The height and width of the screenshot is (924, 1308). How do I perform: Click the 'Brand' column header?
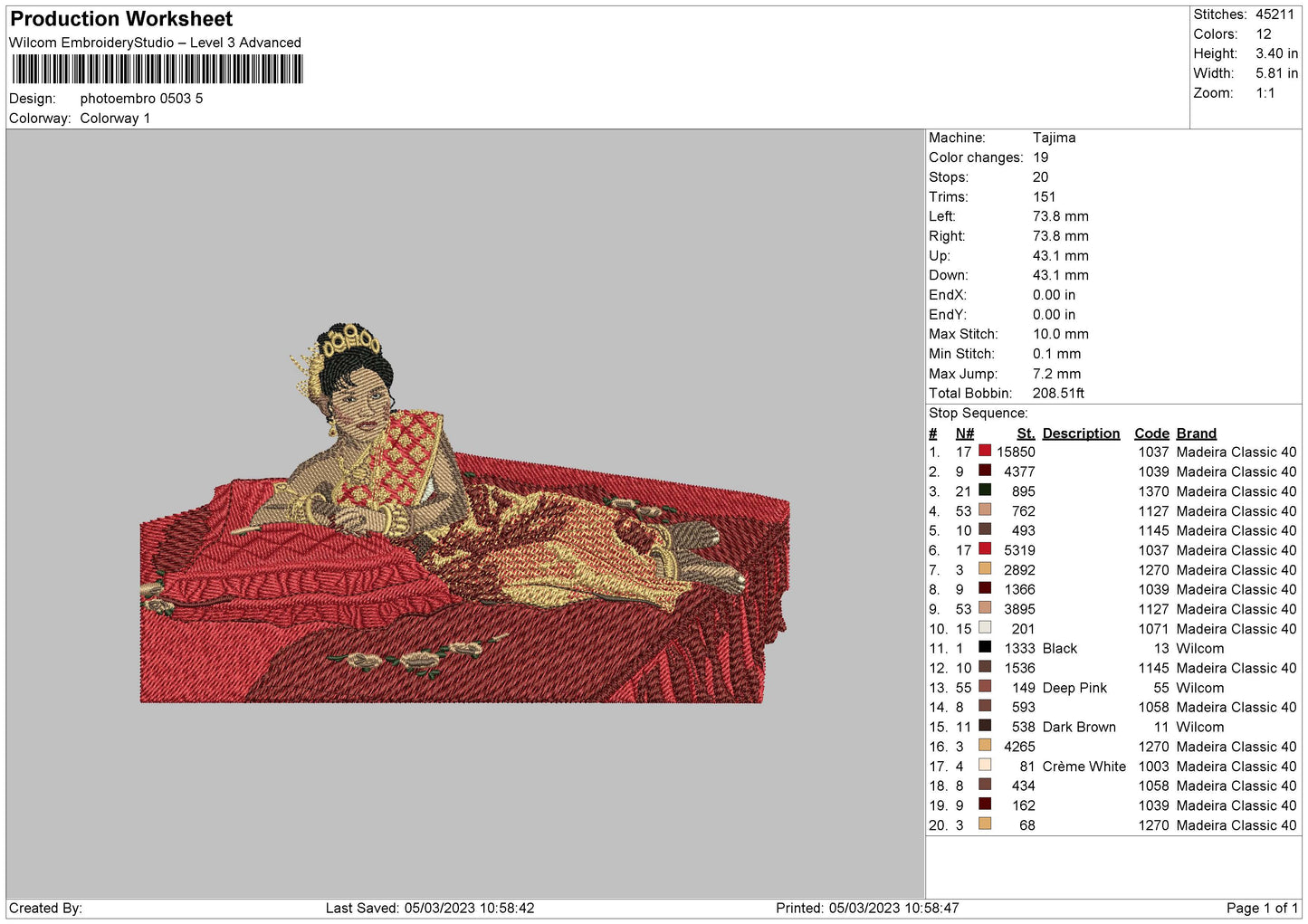(1197, 433)
